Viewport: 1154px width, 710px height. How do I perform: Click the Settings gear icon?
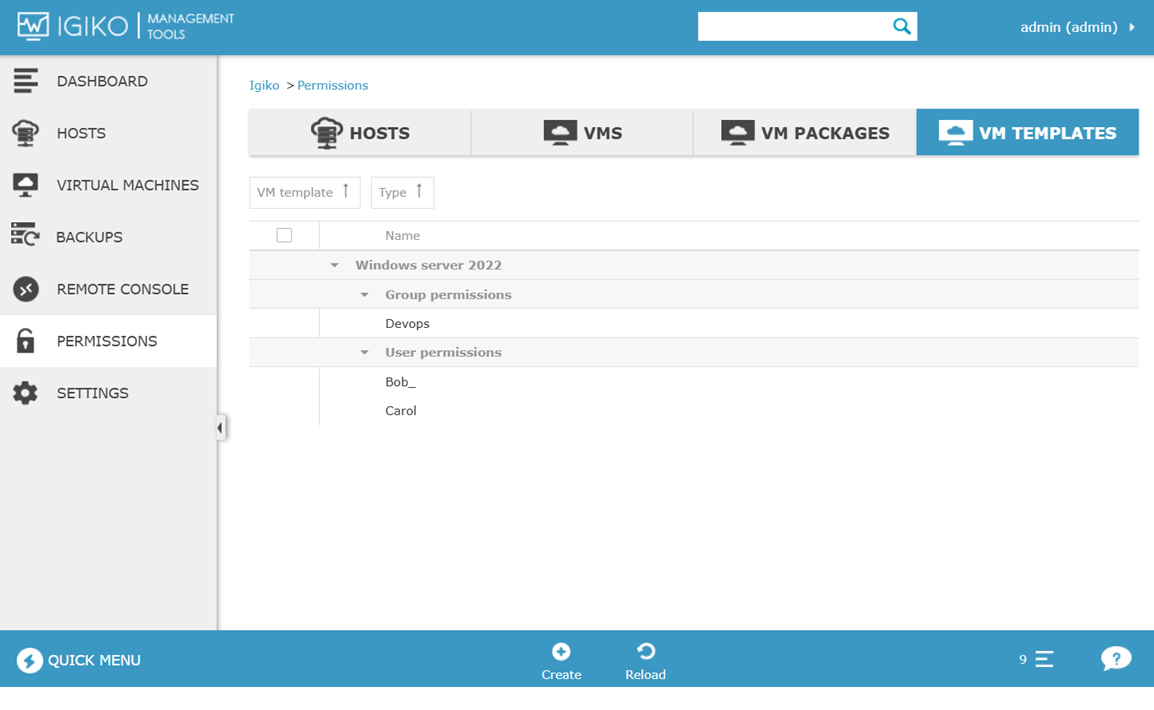26,393
